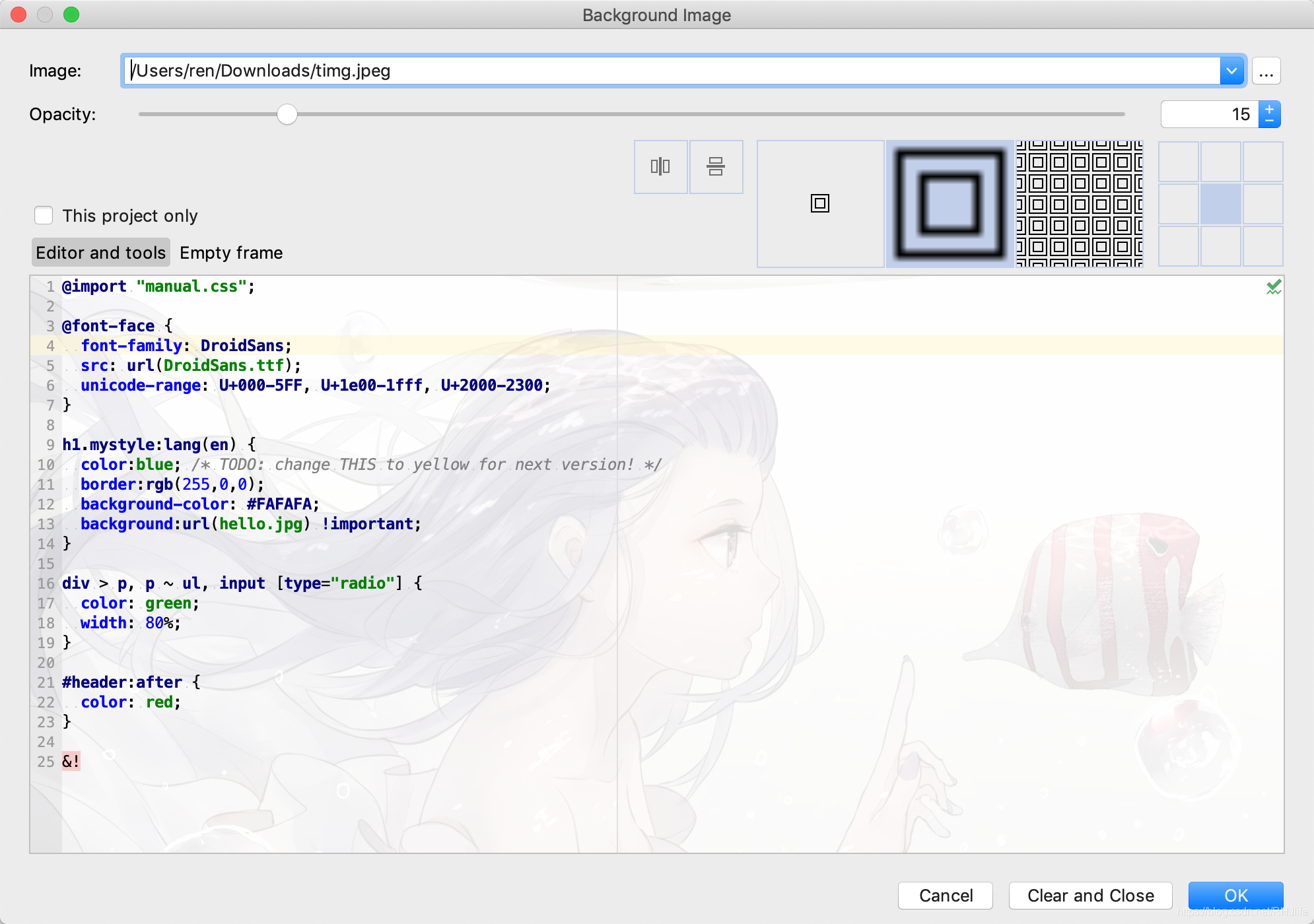This screenshot has height=924, width=1314.
Task: Anchor image to center grid cell
Action: (1221, 204)
